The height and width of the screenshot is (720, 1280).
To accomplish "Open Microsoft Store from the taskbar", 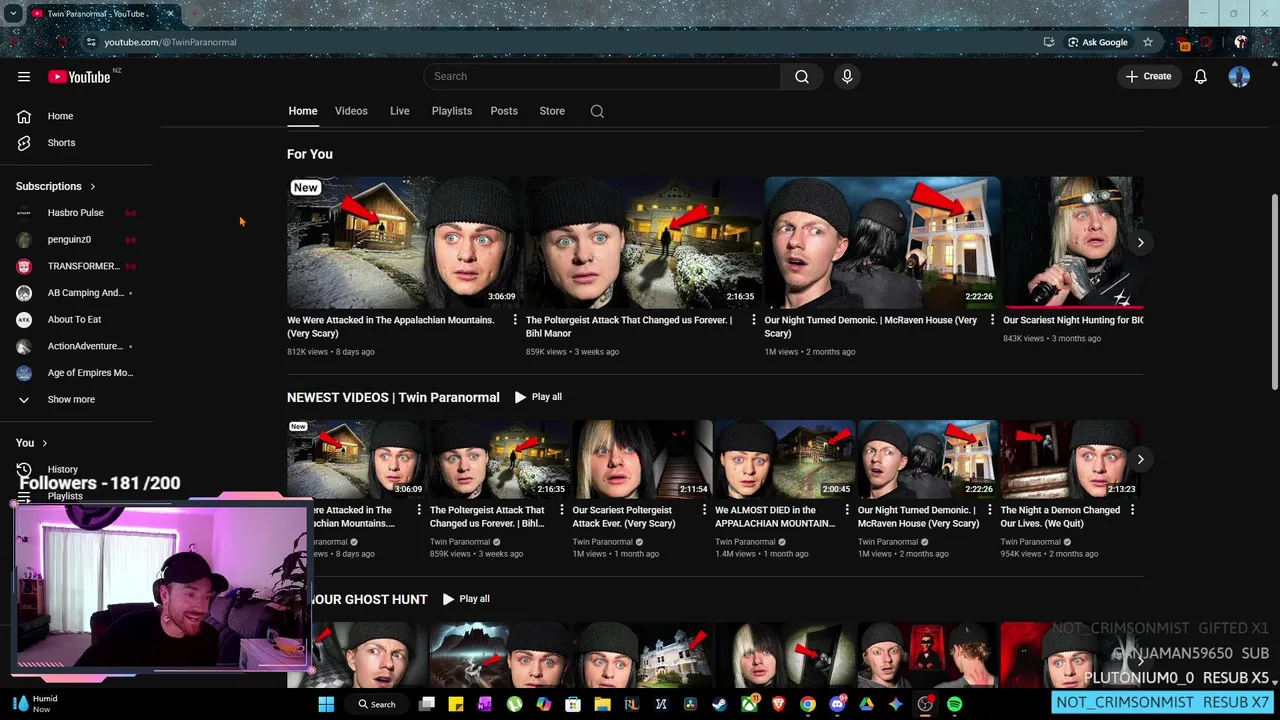I will [573, 704].
